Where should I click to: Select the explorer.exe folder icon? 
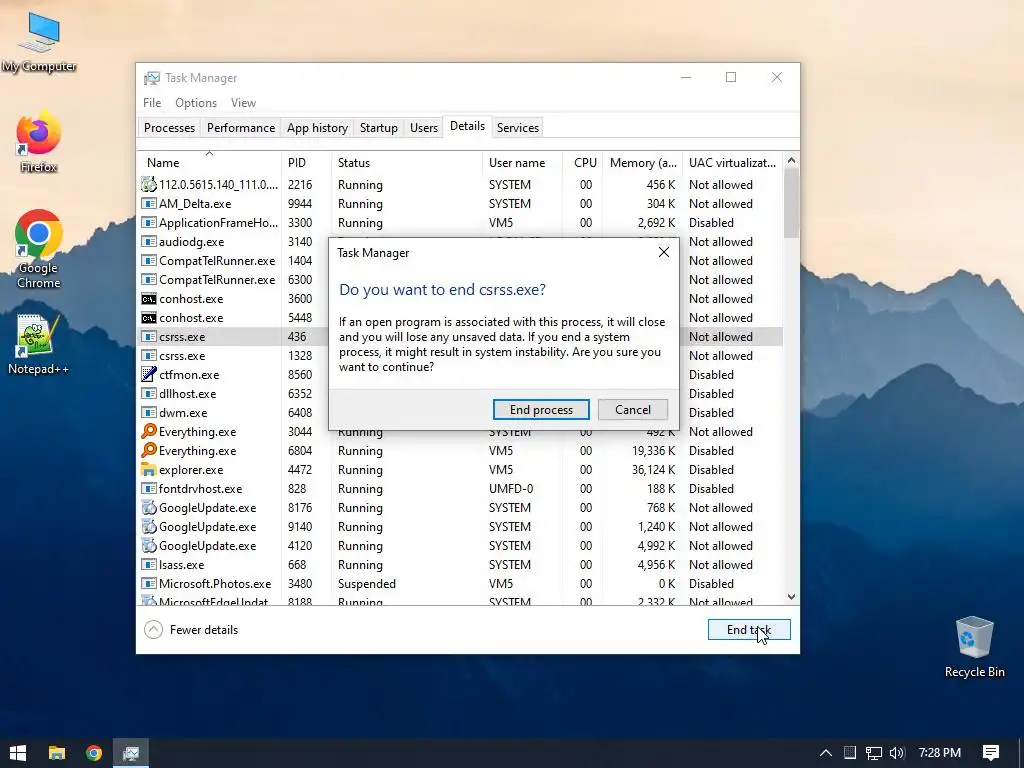click(149, 470)
